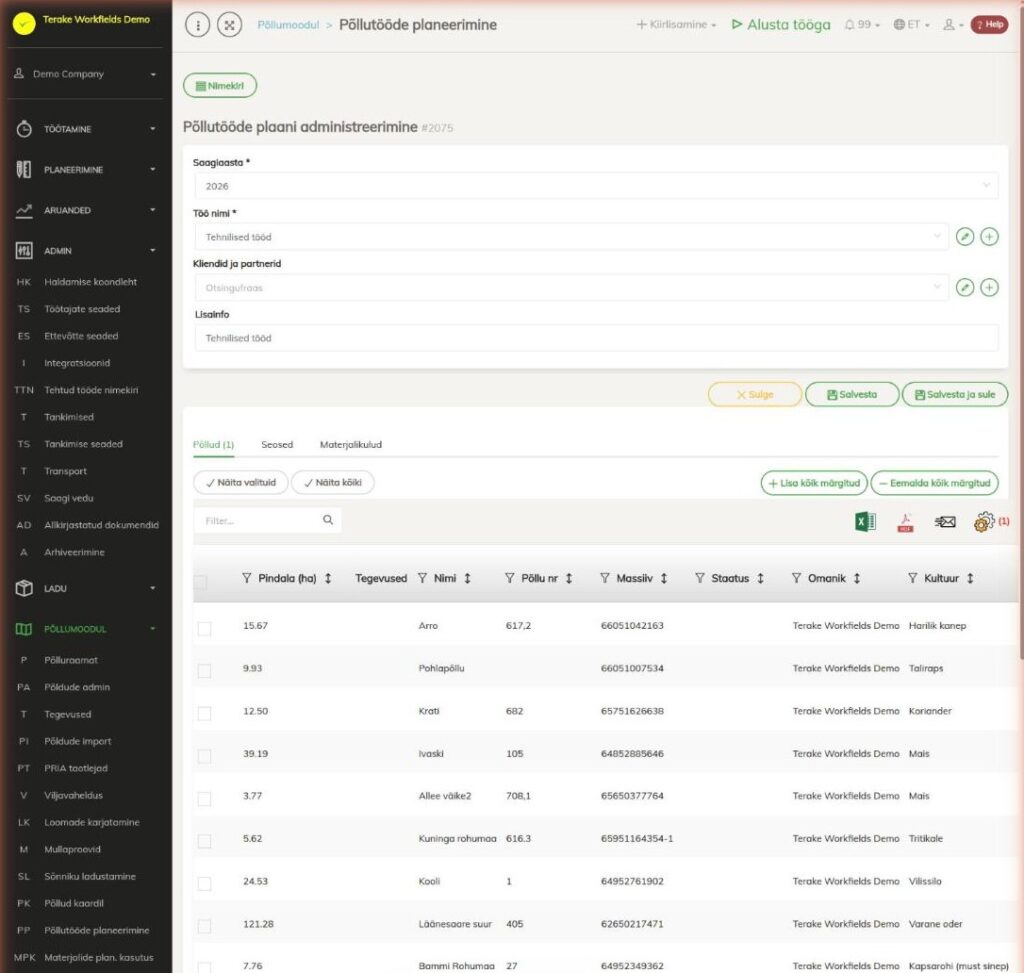The image size is (1024, 973).
Task: Click the search magnifier in Filter box
Action: pos(328,520)
